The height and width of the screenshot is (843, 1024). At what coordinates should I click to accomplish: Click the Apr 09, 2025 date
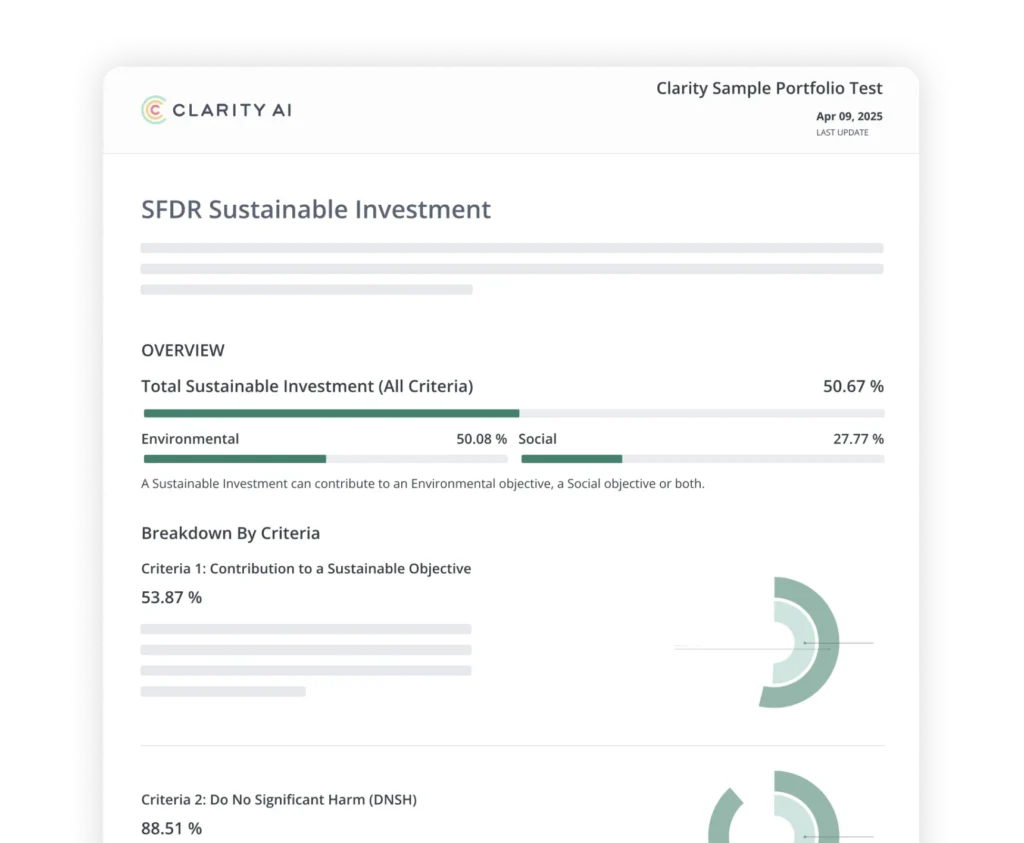click(x=849, y=116)
